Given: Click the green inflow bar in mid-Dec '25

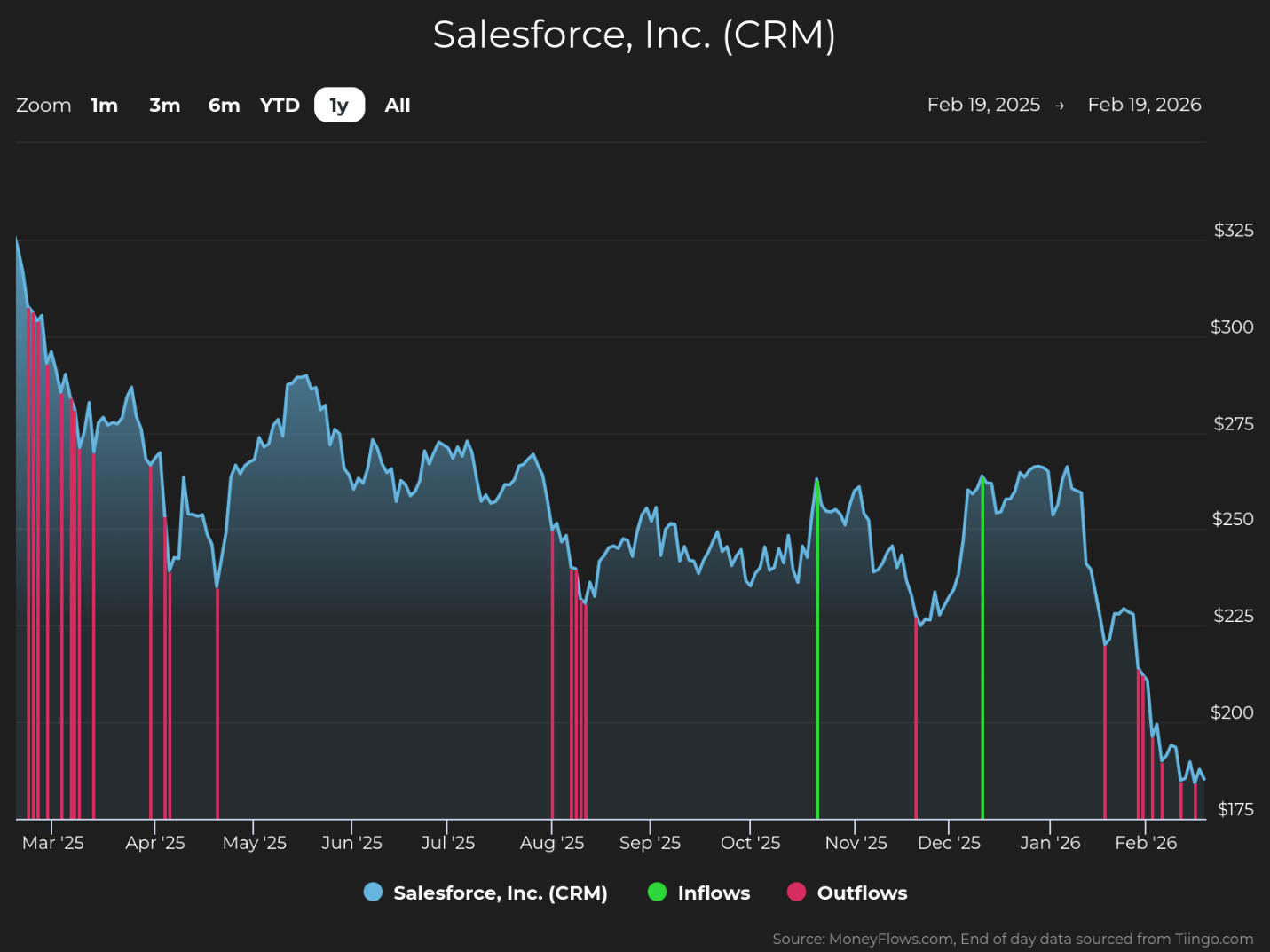Looking at the screenshot, I should [982, 648].
